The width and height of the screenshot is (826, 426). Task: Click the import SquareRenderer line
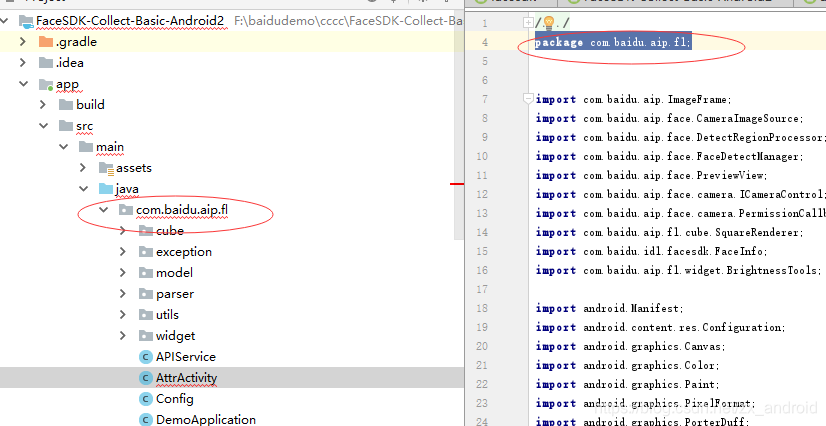click(670, 232)
